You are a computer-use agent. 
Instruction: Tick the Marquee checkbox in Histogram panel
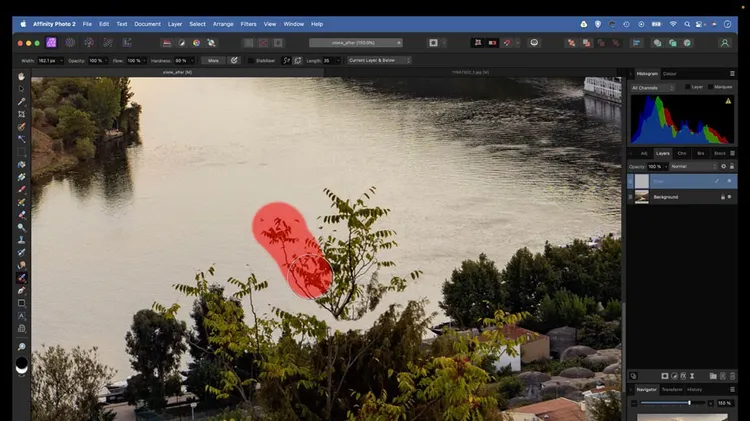point(710,87)
